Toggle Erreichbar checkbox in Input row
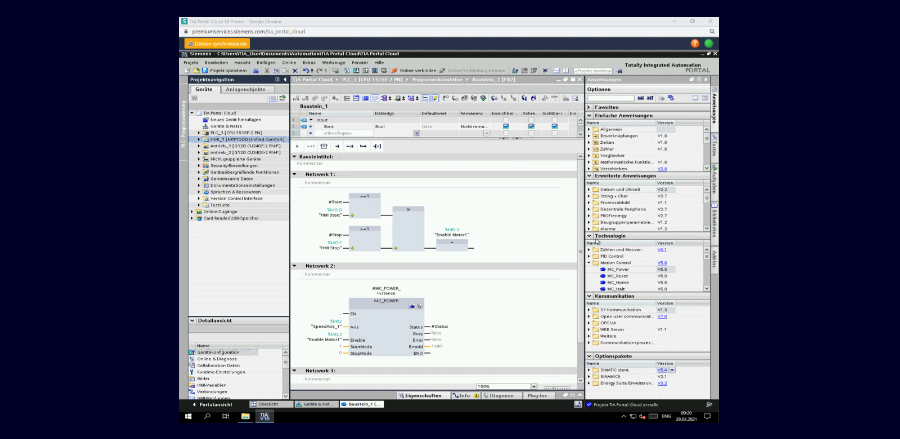The height and width of the screenshot is (439, 900). pyautogui.click(x=506, y=120)
